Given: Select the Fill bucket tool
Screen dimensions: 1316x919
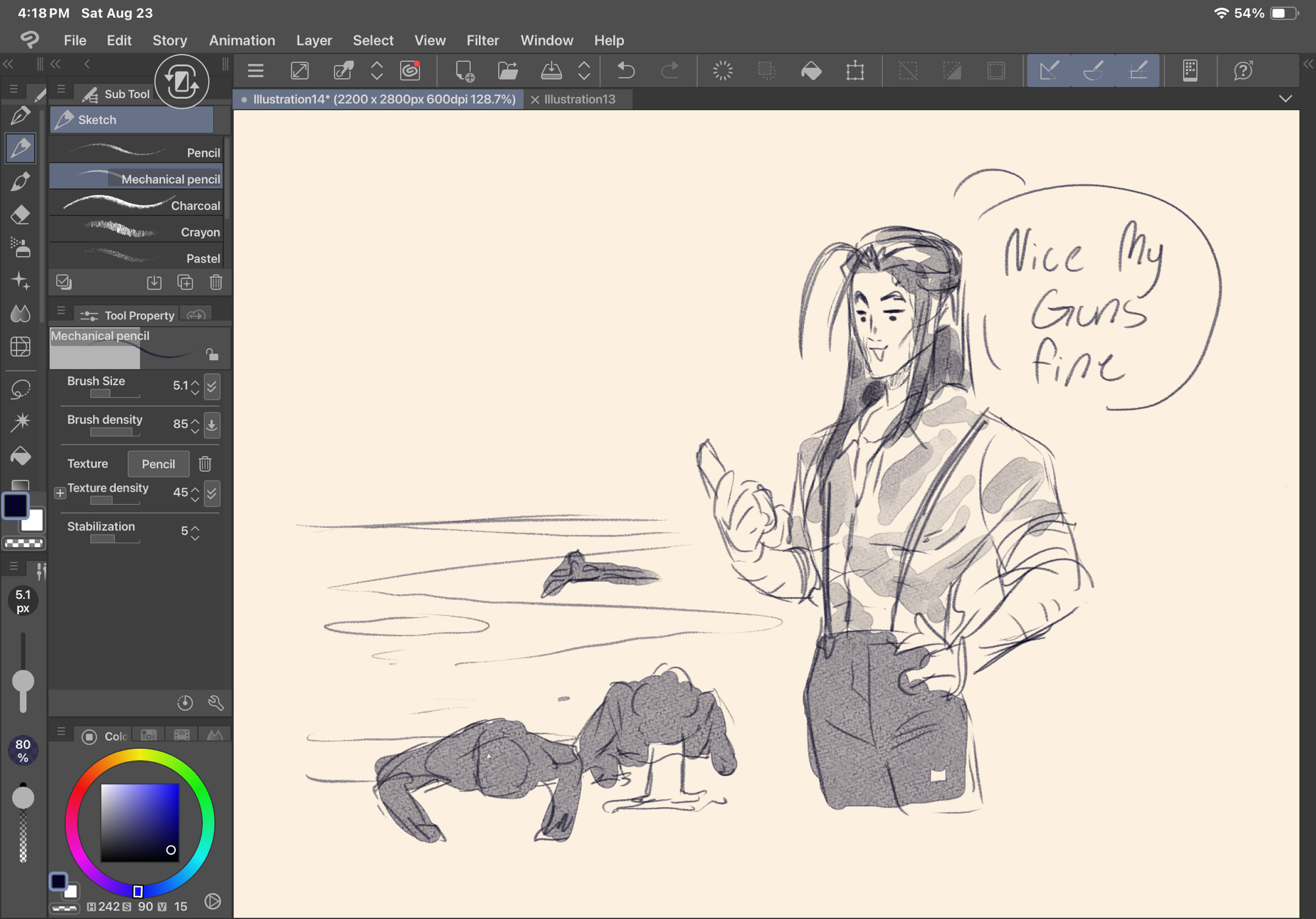Looking at the screenshot, I should (x=20, y=456).
